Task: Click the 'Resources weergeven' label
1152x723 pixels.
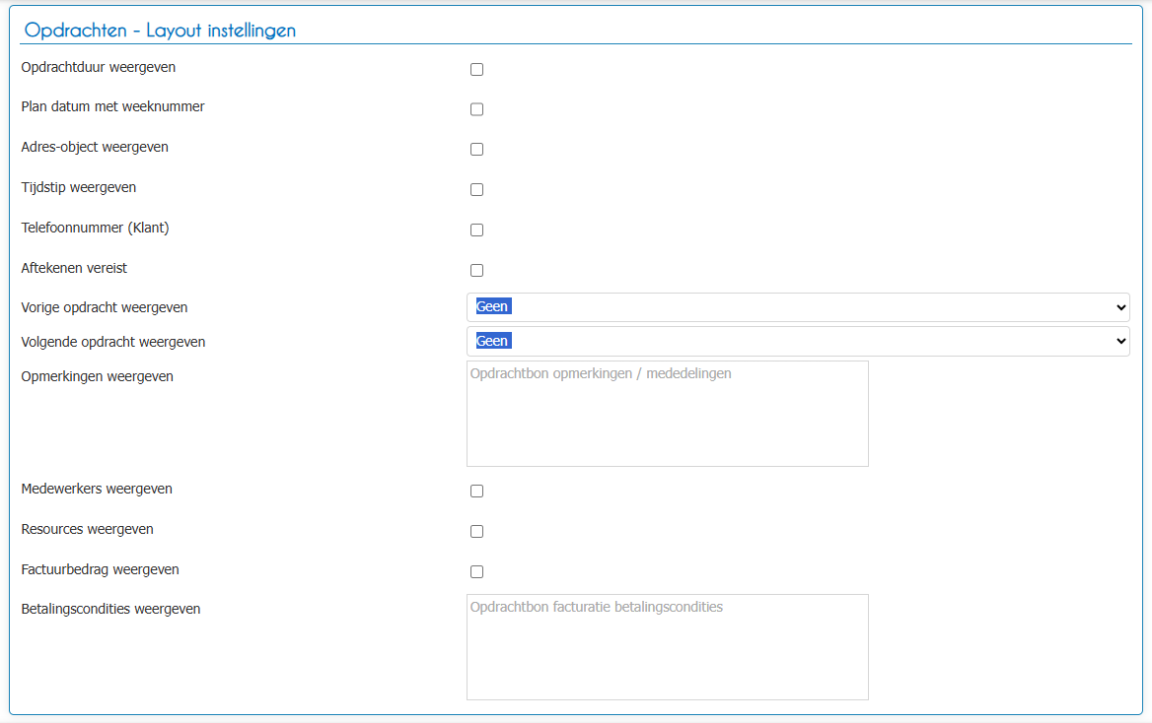Action: point(87,530)
